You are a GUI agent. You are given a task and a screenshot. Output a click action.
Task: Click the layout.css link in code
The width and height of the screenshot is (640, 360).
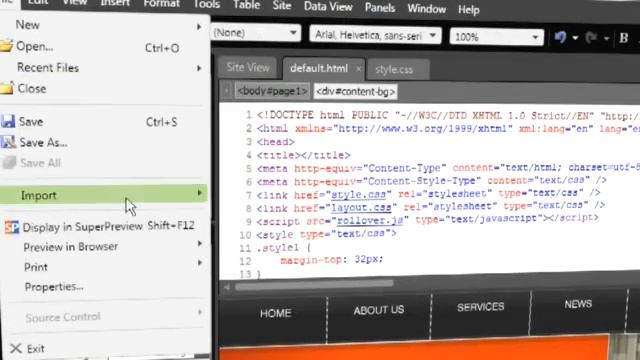tap(361, 208)
